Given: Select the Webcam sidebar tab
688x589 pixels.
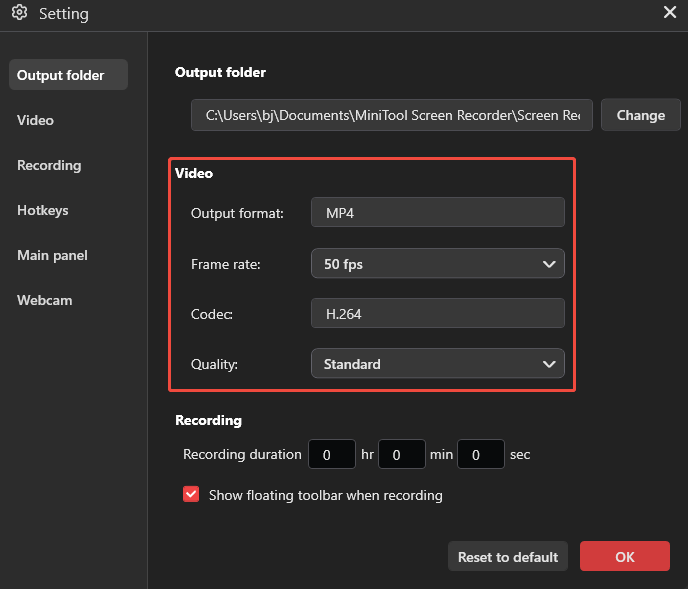Looking at the screenshot, I should pyautogui.click(x=45, y=300).
